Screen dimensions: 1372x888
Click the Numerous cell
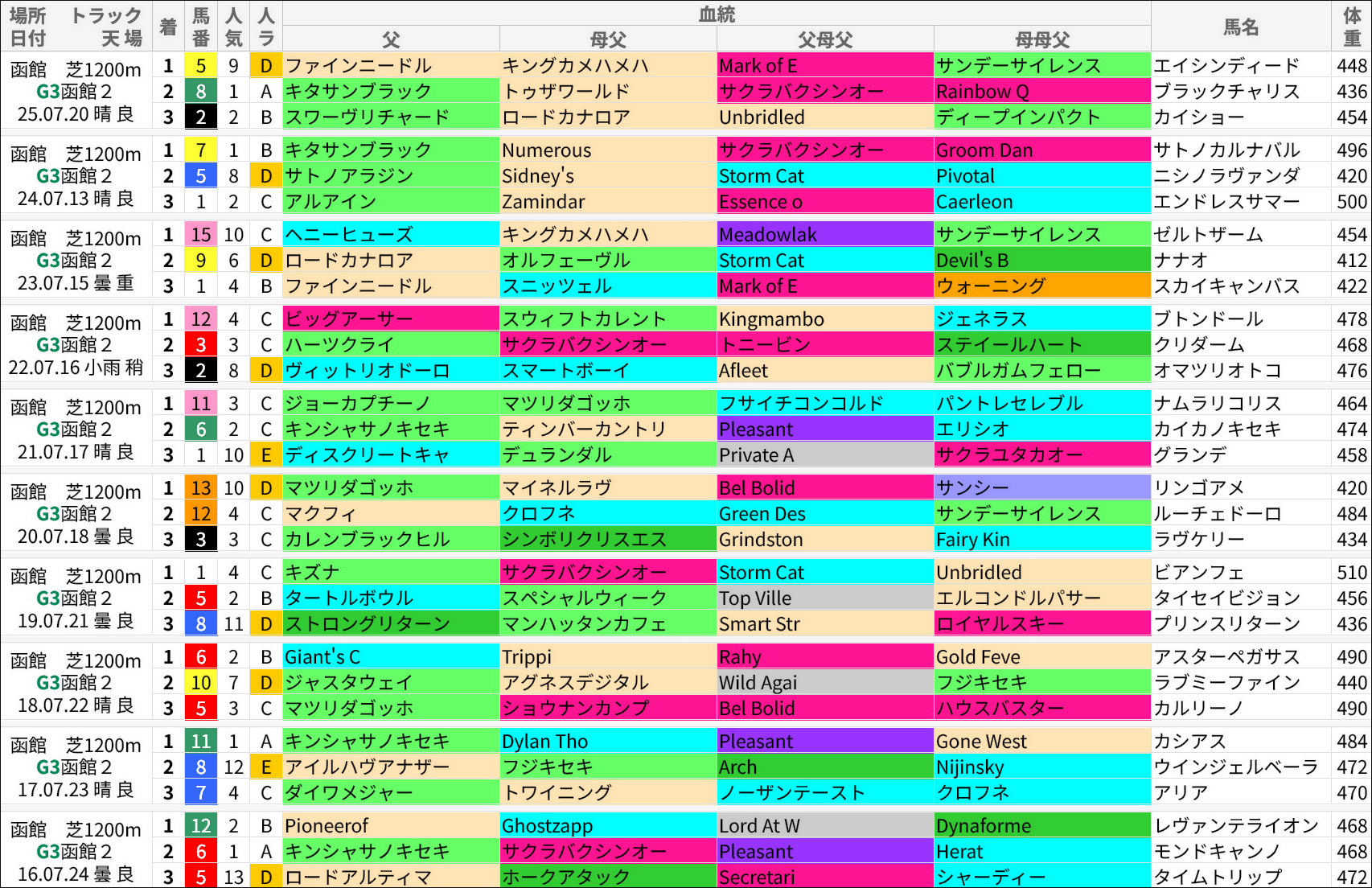[608, 150]
